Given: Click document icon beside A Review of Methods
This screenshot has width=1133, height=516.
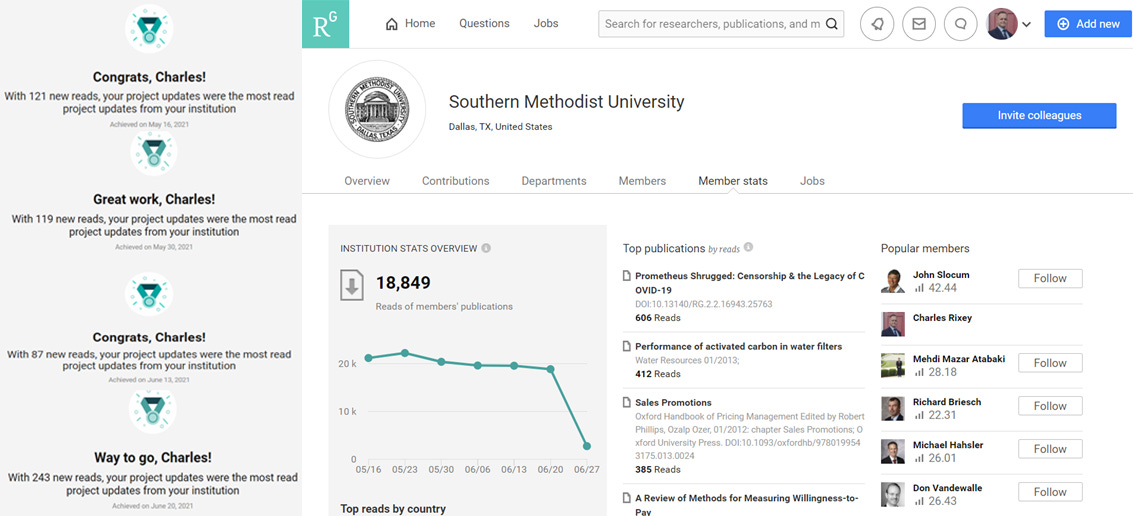Looking at the screenshot, I should [x=627, y=497].
